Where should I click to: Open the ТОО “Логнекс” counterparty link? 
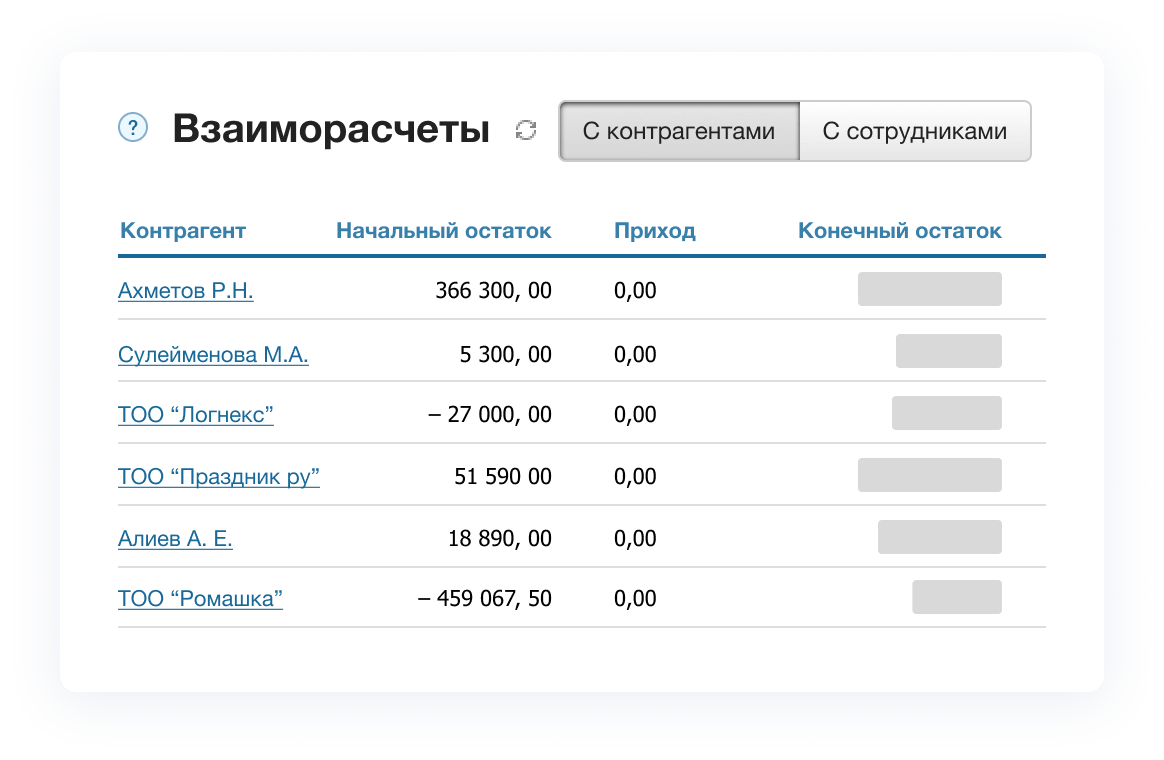pos(196,414)
